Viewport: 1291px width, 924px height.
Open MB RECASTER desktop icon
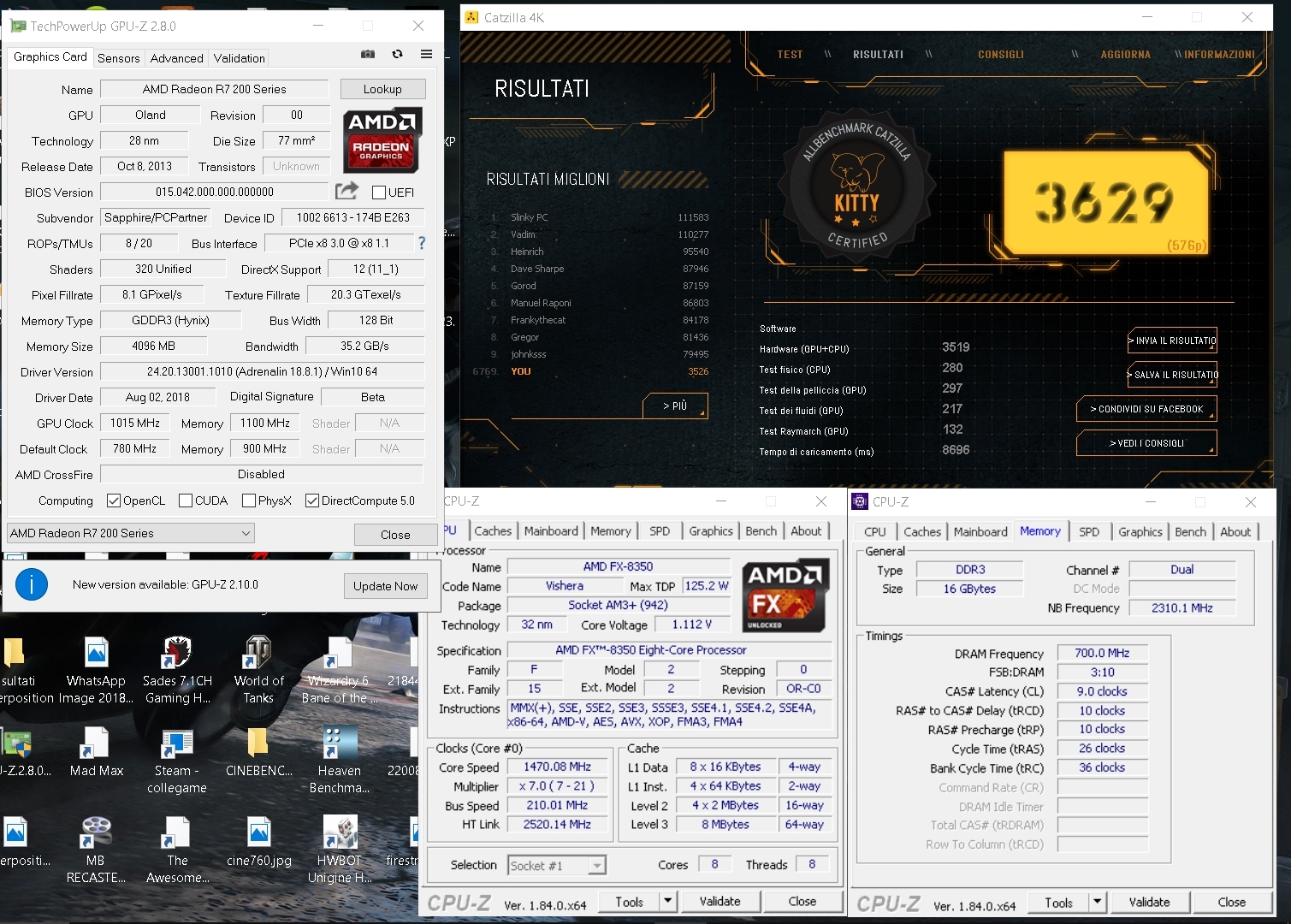[x=96, y=850]
